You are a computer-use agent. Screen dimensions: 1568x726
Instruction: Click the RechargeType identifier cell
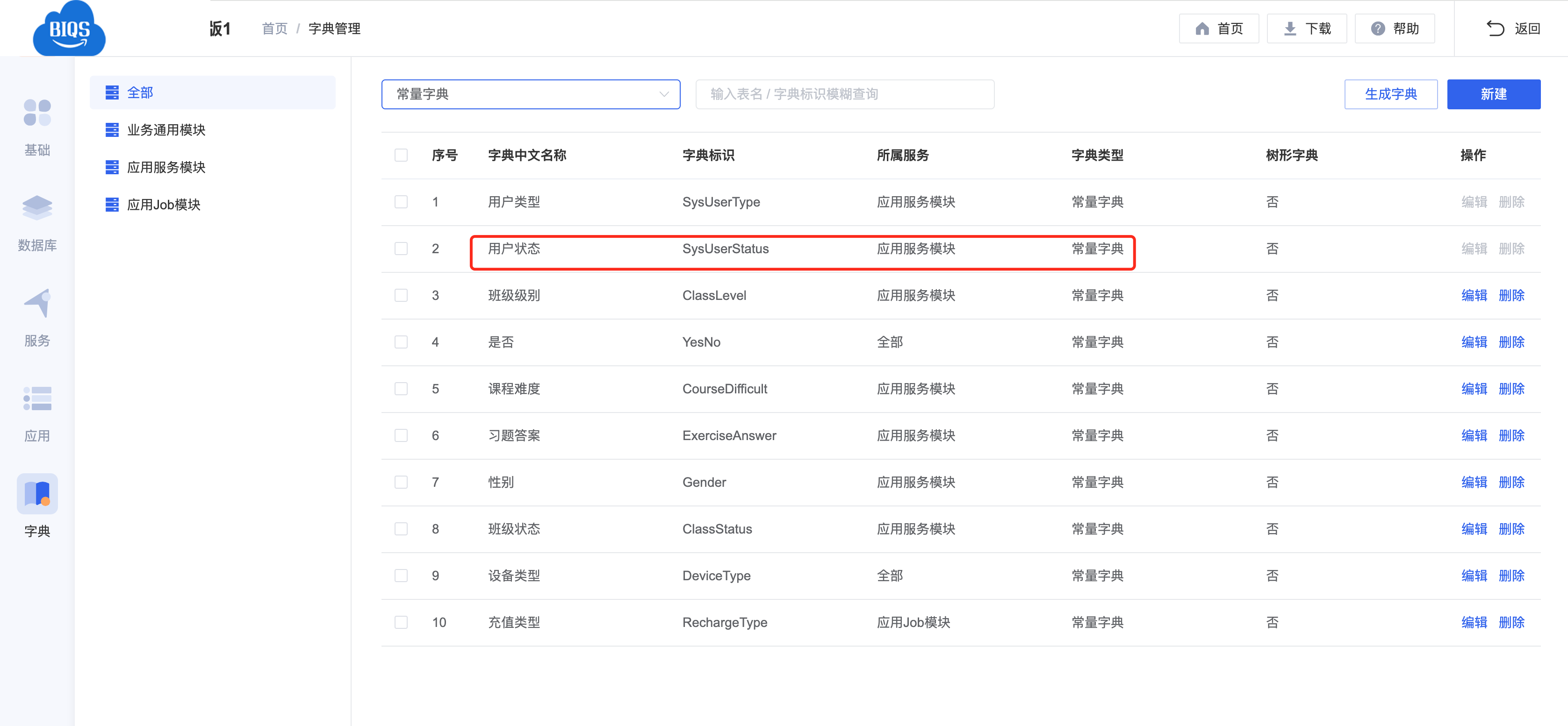pyautogui.click(x=724, y=623)
